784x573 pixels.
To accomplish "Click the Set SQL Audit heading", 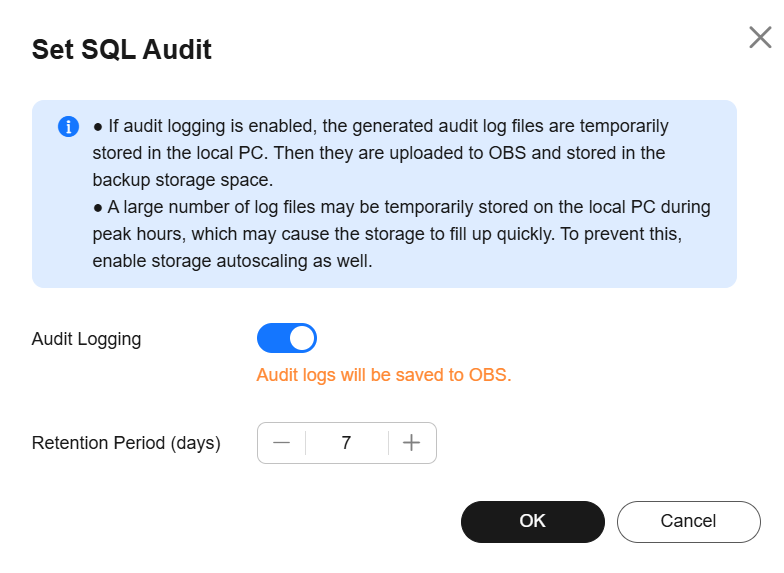I will click(122, 50).
